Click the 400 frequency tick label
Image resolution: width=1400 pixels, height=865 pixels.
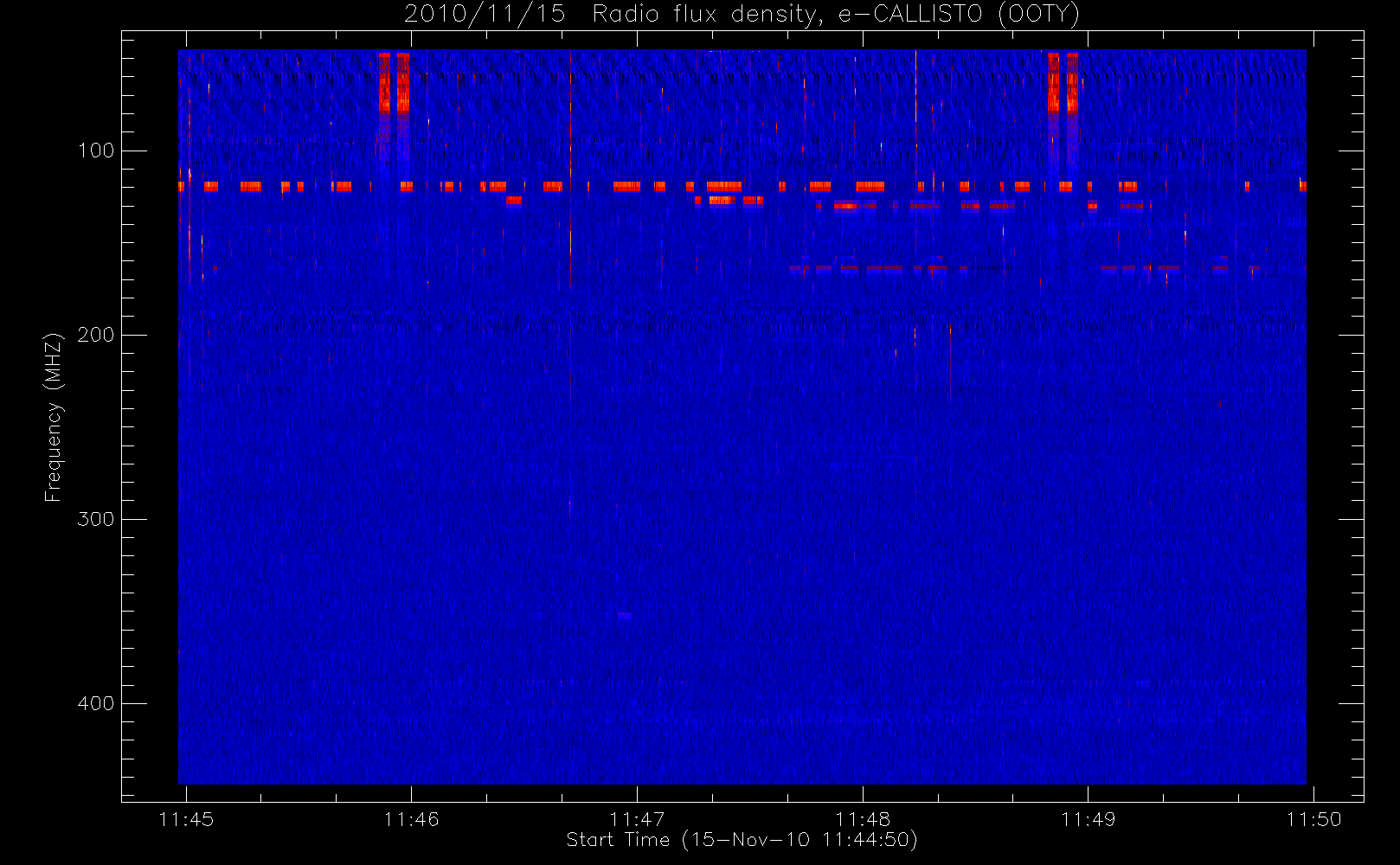[95, 703]
